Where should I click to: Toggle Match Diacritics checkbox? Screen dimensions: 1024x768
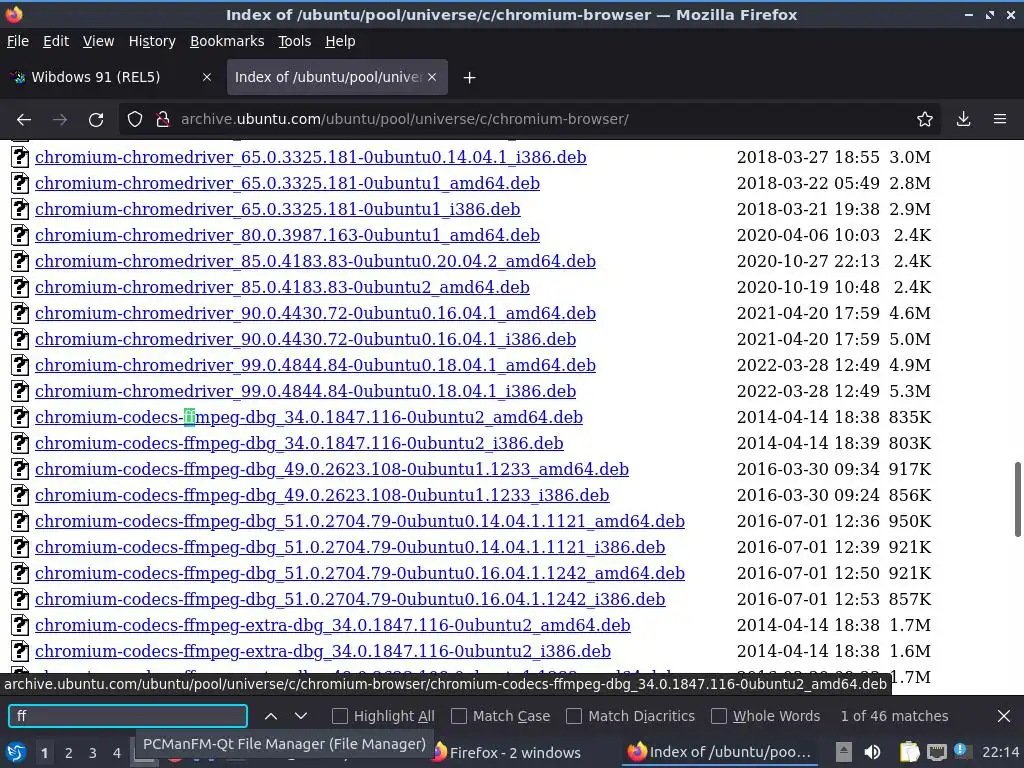click(574, 716)
